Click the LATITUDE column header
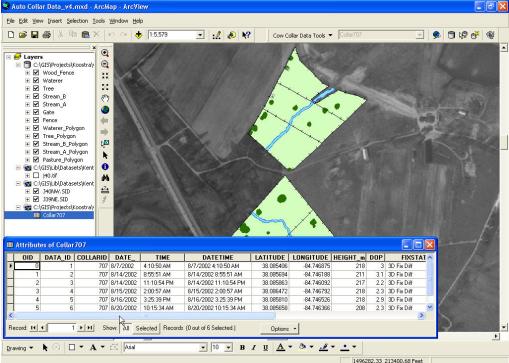The height and width of the screenshot is (363, 509). [270, 258]
